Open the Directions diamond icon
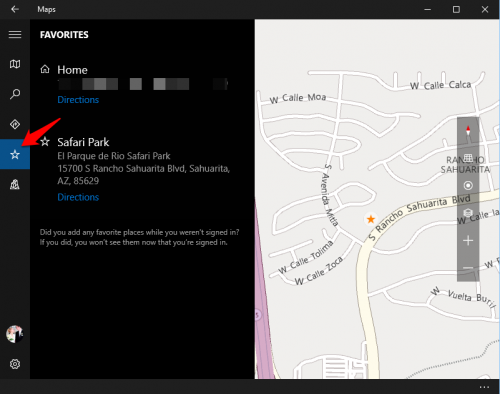Screen dimensions: 500x394 click(x=15, y=124)
